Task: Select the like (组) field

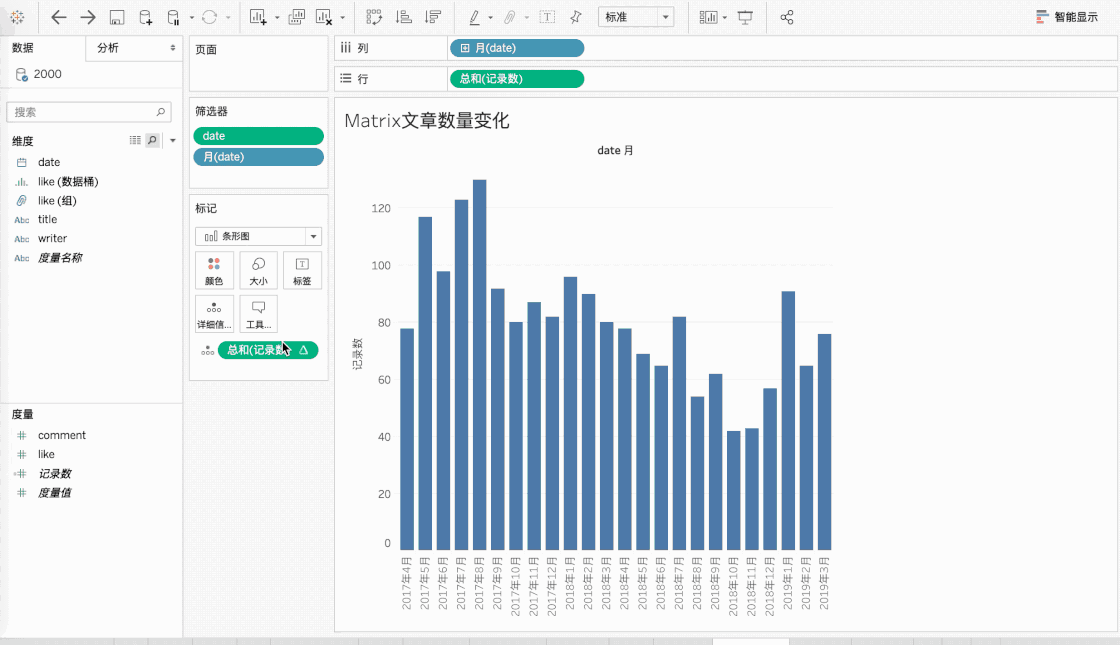Action: (57, 201)
